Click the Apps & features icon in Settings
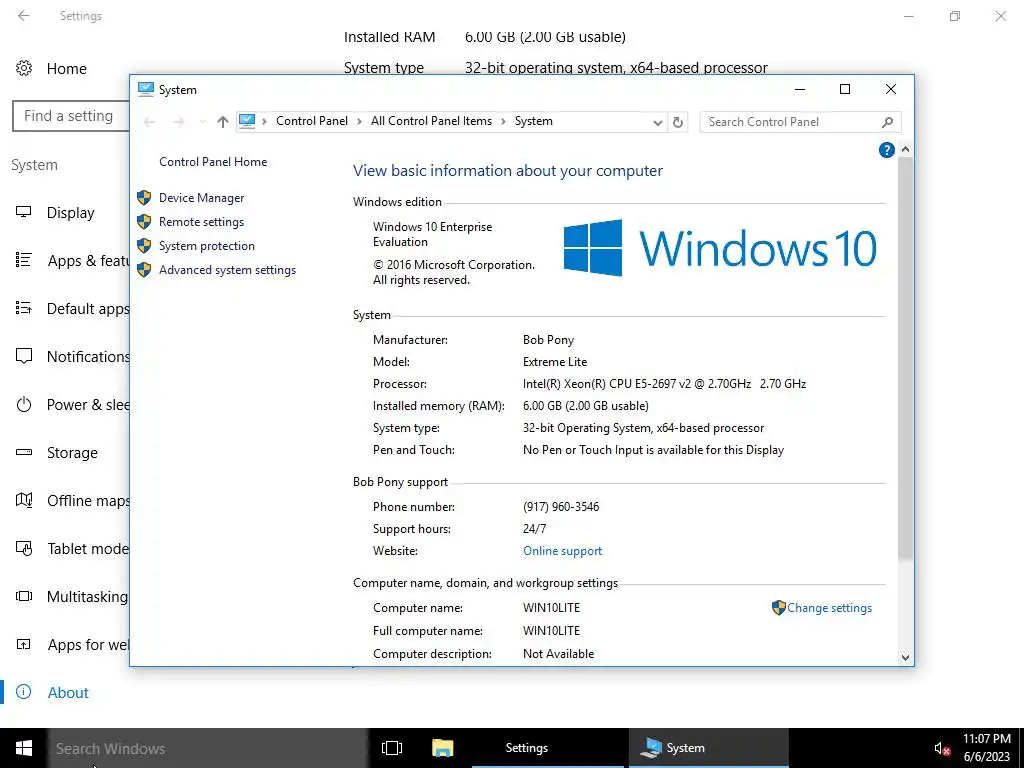 pyautogui.click(x=24, y=261)
